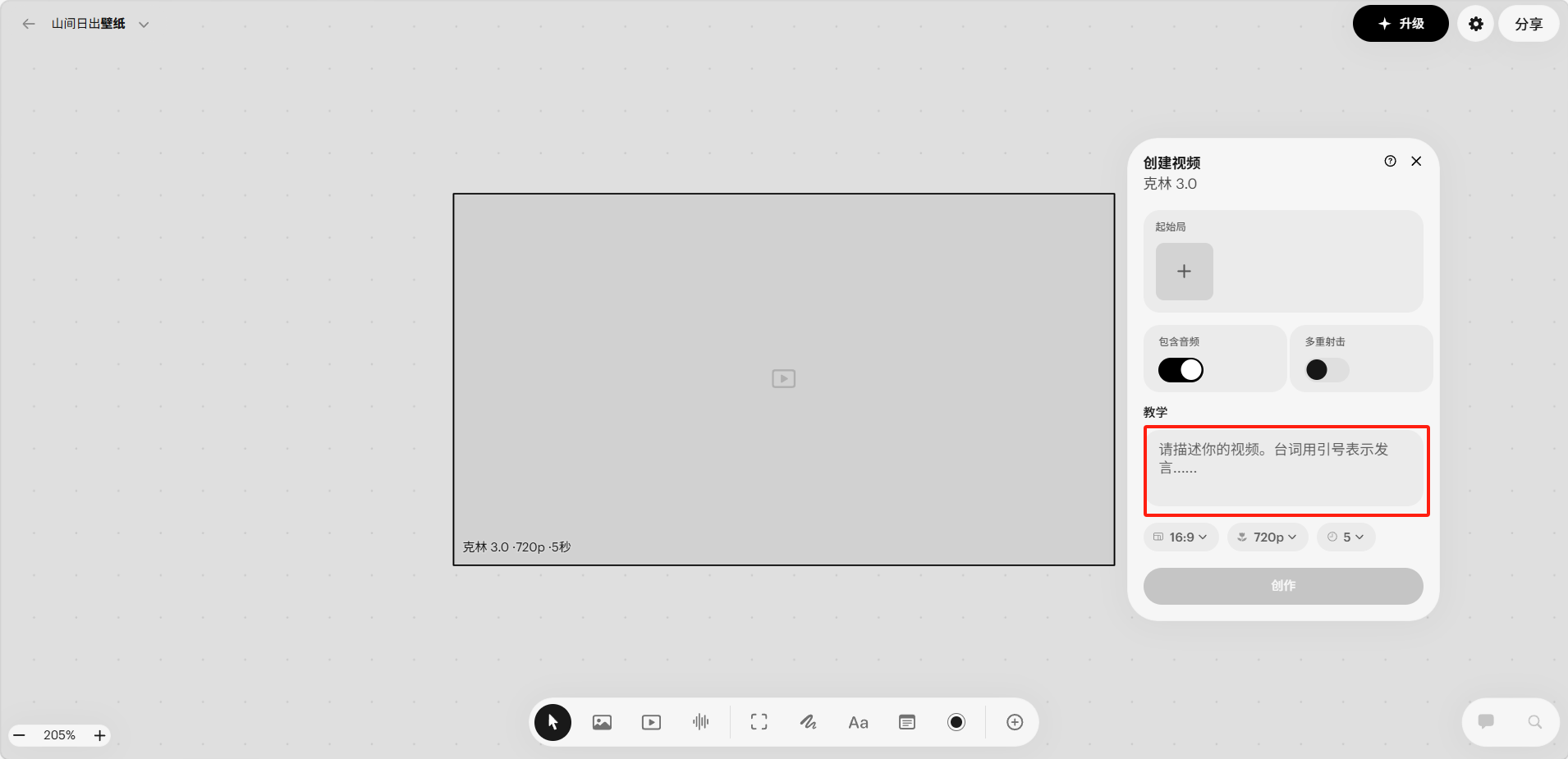This screenshot has height=759, width=1568.
Task: Open the black color circle swatch
Action: point(956,722)
